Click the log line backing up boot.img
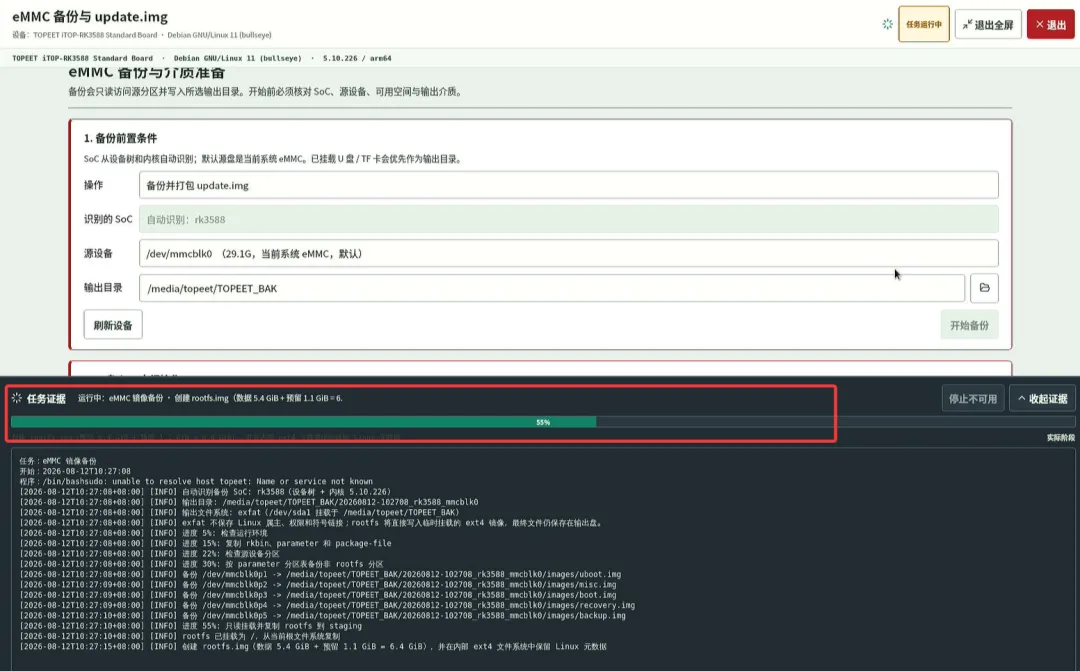The height and width of the screenshot is (671, 1080). pos(318,595)
